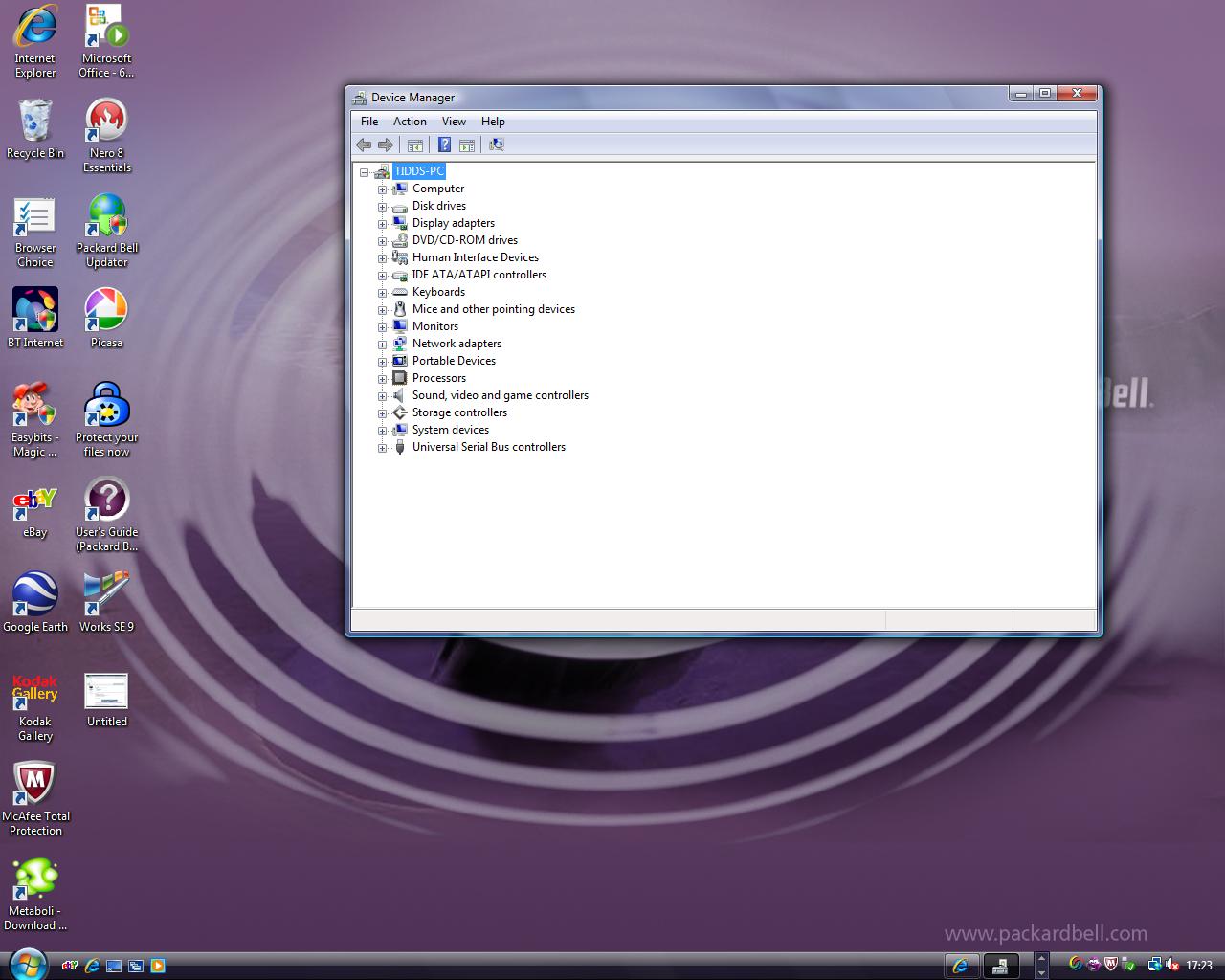Select the Untitled file on the desktop
This screenshot has width=1225, height=980.
(x=107, y=701)
